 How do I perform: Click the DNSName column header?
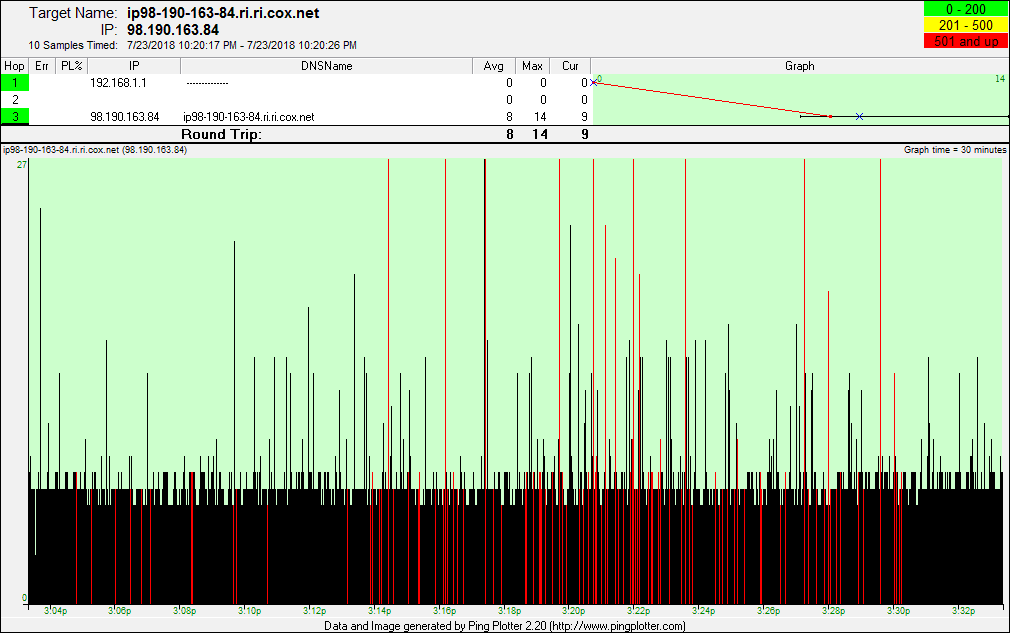tap(326, 66)
